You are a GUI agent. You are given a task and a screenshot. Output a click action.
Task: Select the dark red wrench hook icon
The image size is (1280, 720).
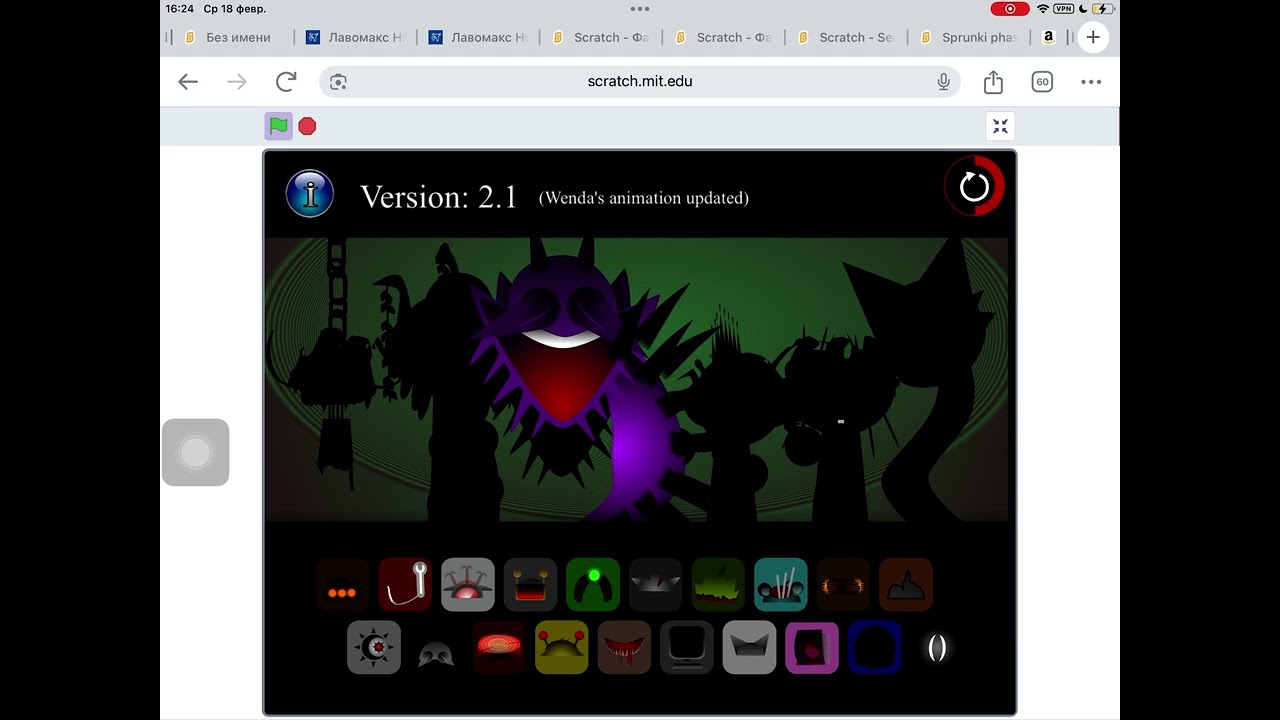coord(405,585)
